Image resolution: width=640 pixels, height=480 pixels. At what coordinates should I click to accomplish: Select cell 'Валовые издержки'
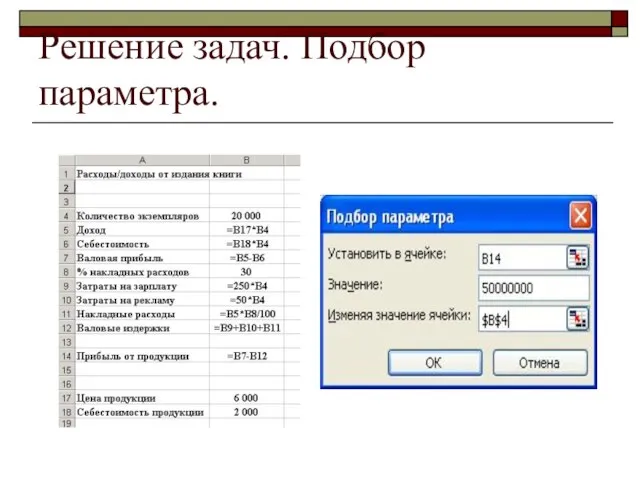tap(142, 328)
